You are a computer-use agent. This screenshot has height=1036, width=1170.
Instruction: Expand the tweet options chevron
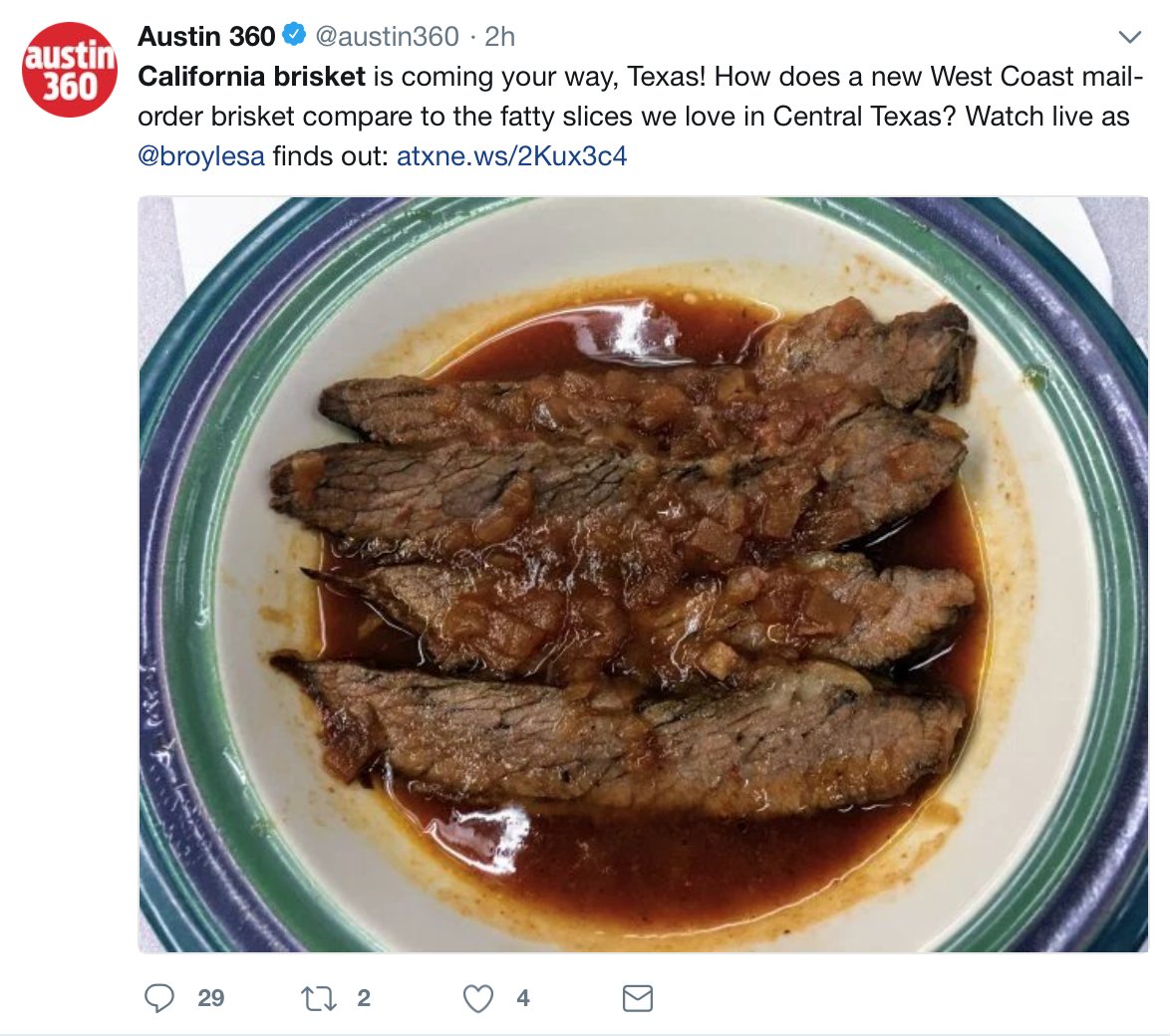pos(1129,38)
